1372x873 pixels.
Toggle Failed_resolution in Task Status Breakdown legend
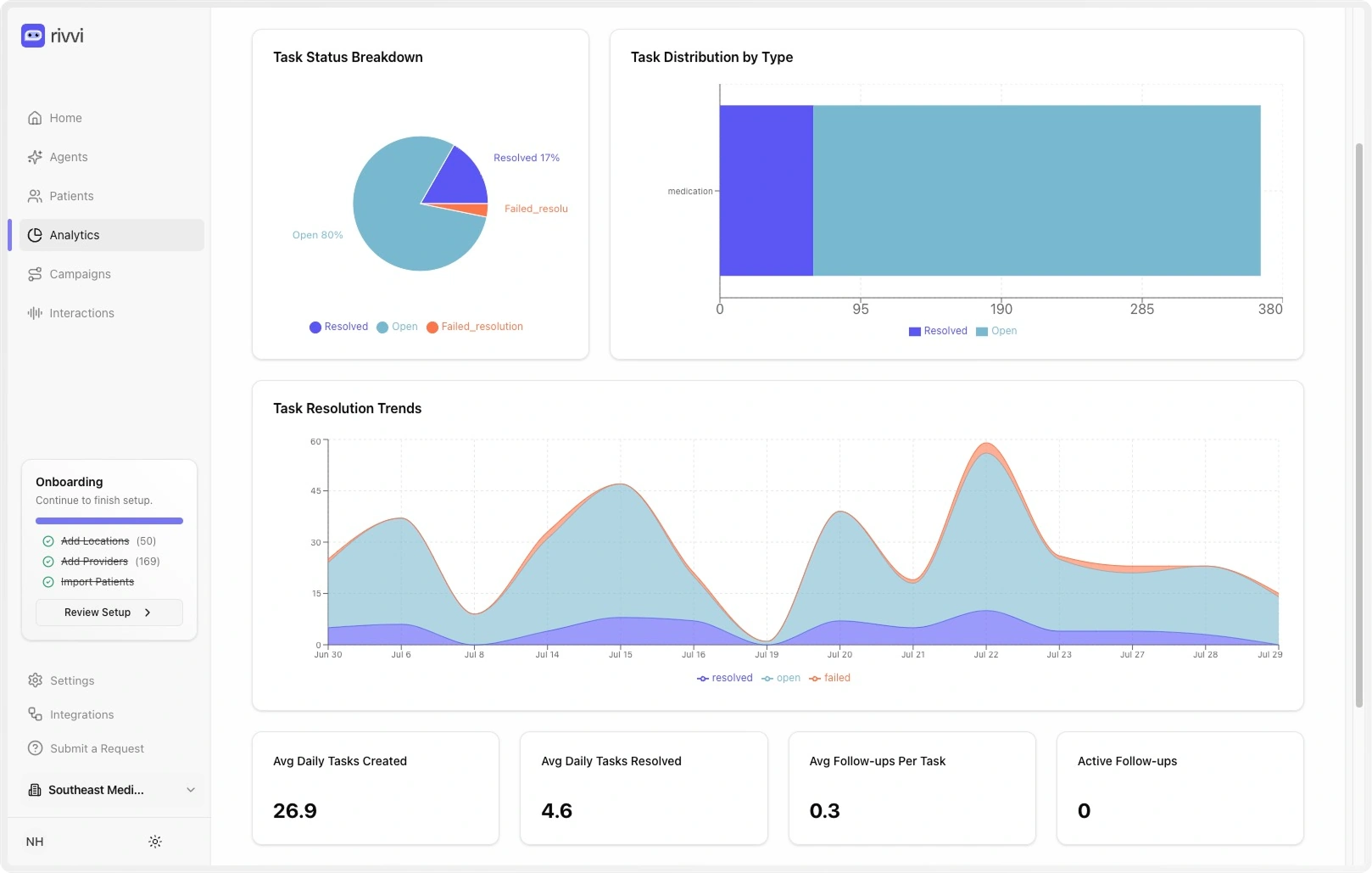(x=475, y=327)
